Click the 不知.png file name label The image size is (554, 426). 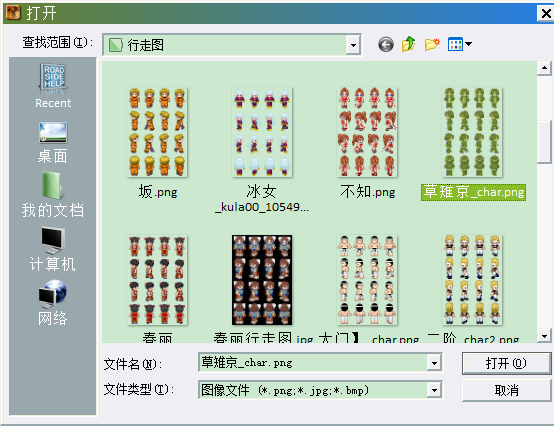click(367, 192)
